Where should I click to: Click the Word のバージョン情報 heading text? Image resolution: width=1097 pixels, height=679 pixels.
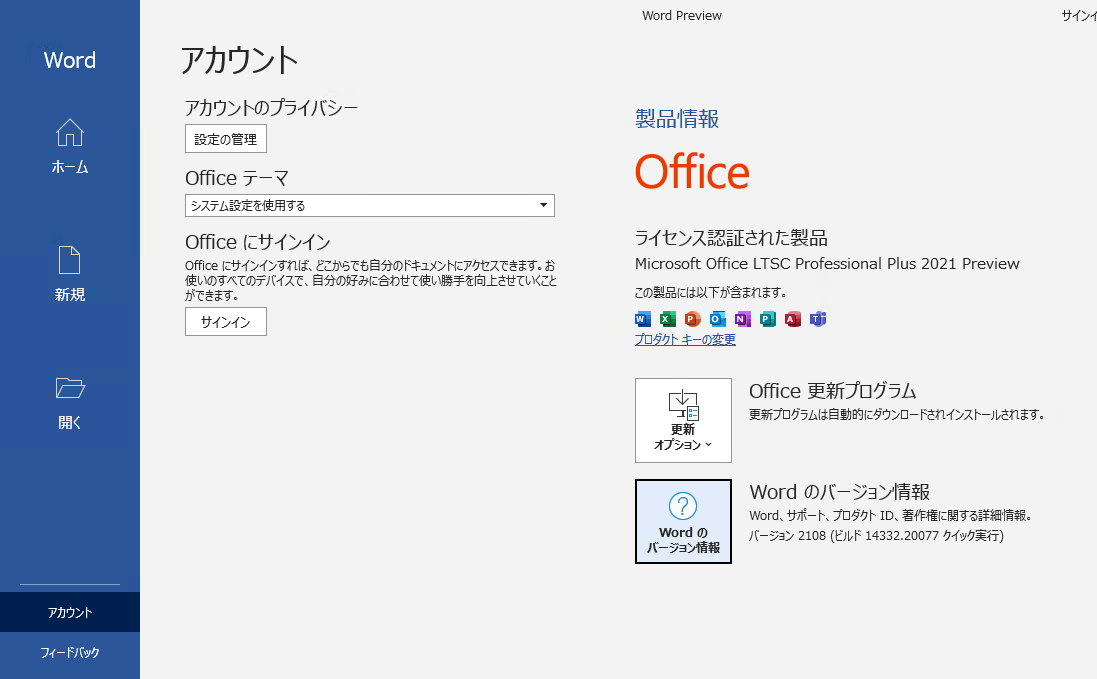(840, 492)
